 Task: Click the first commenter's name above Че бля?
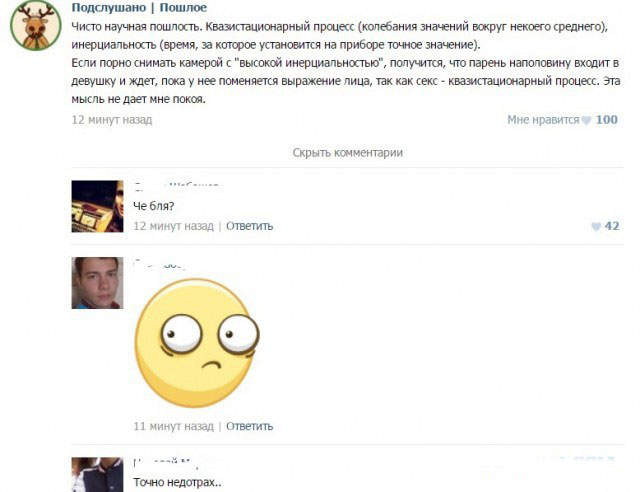click(x=176, y=187)
